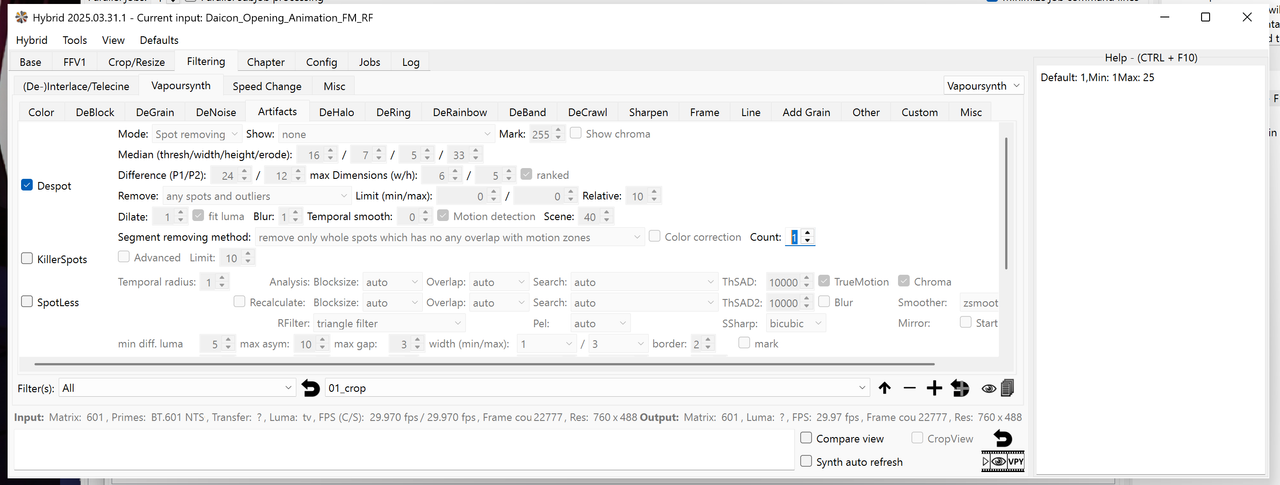Switch to the Log tab
The width and height of the screenshot is (1280, 485).
tap(411, 62)
